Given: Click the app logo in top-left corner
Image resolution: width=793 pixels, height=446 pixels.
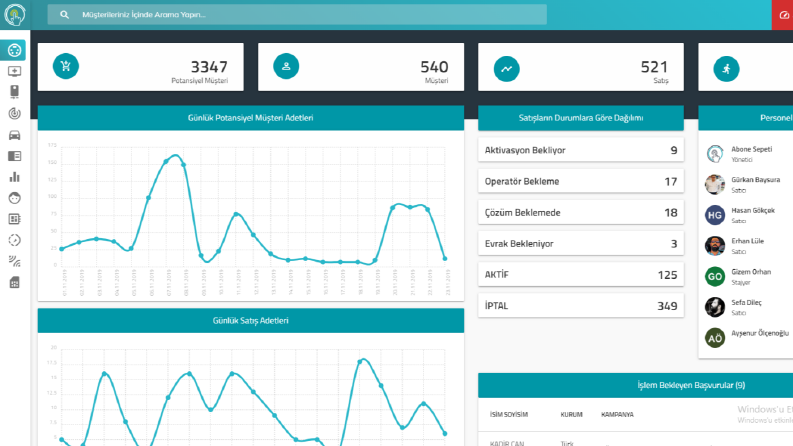Looking at the screenshot, I should (x=15, y=15).
